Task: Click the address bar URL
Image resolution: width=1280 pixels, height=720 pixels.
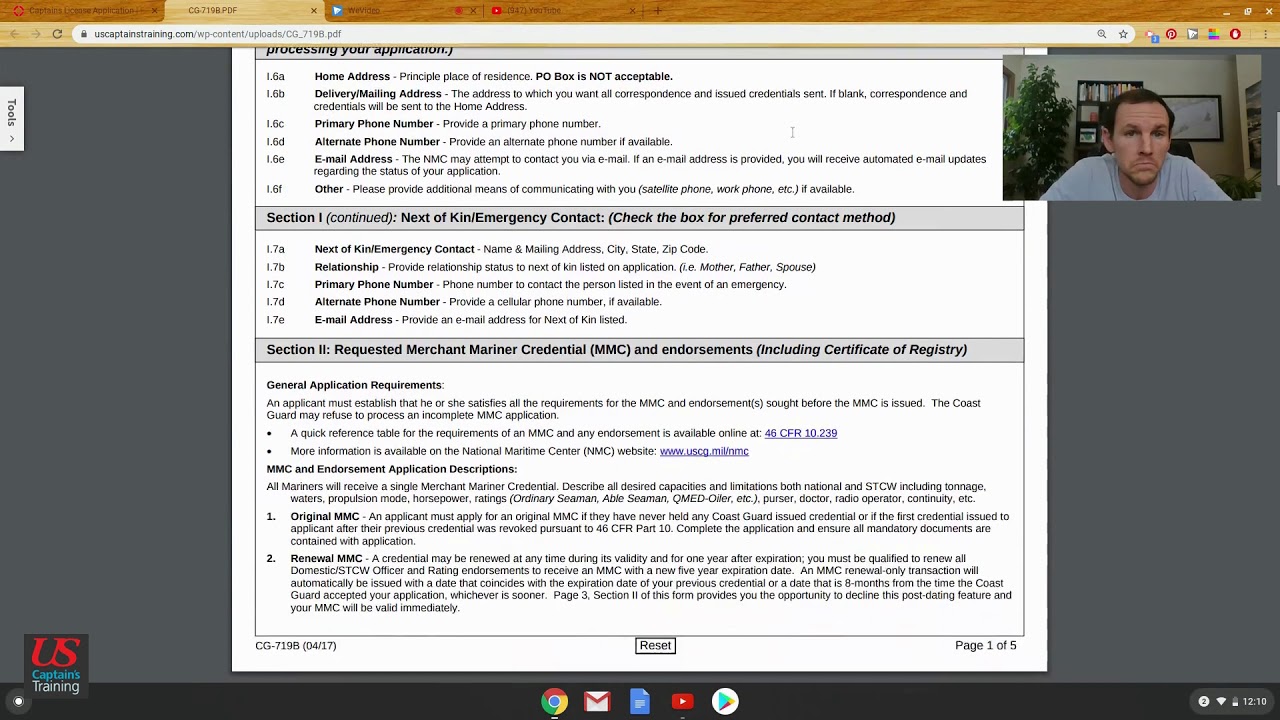Action: (217, 34)
